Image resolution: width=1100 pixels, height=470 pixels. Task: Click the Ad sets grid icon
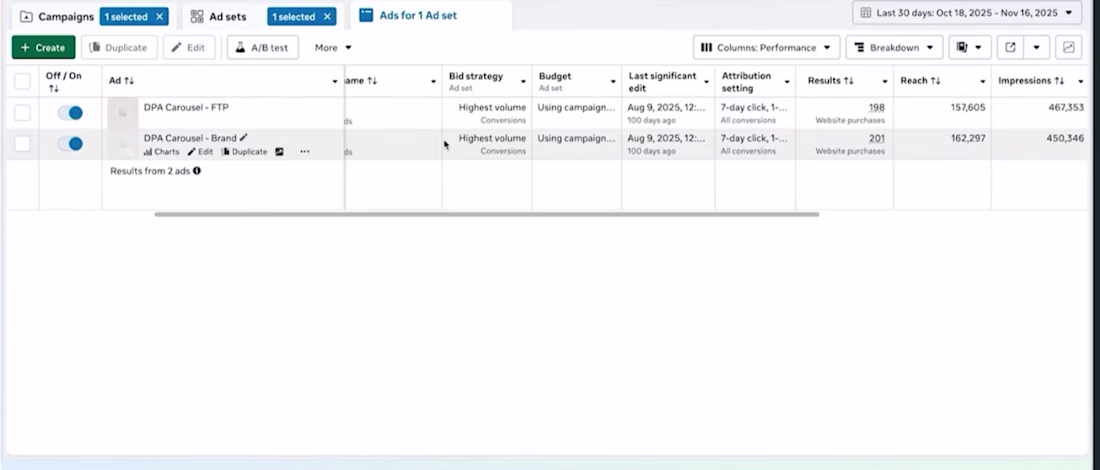pos(197,16)
